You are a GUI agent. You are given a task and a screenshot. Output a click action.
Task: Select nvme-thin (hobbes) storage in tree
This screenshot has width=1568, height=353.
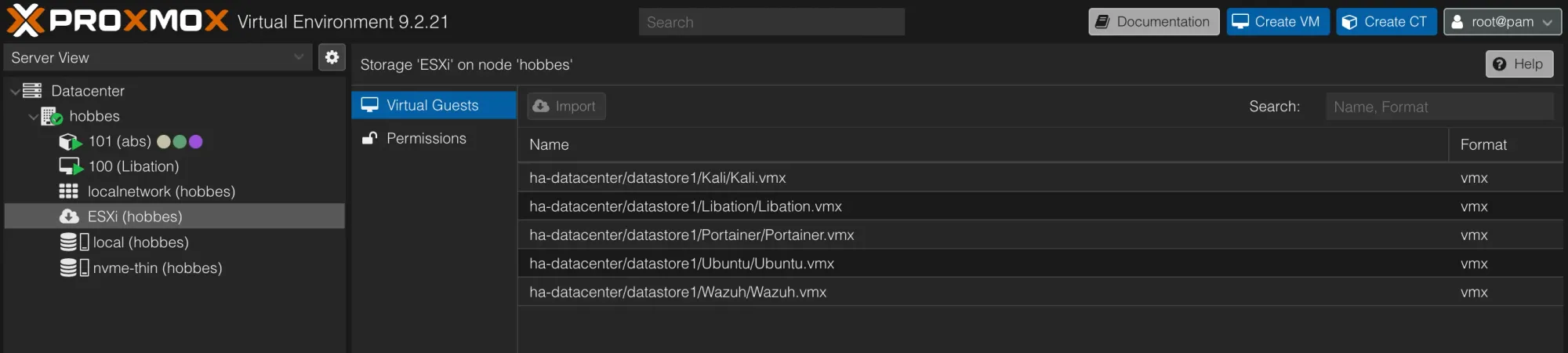pyautogui.click(x=158, y=267)
